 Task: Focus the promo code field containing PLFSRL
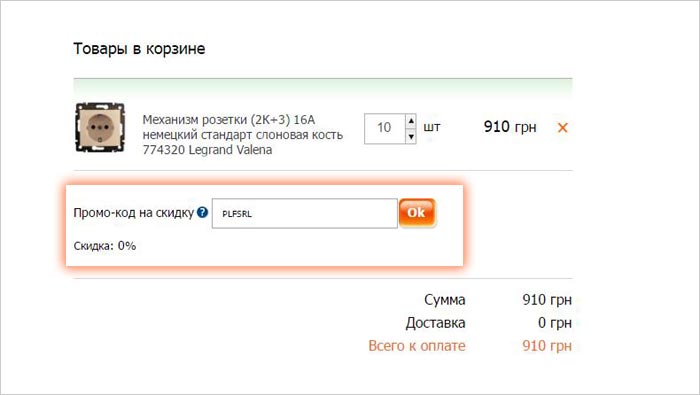coord(304,213)
